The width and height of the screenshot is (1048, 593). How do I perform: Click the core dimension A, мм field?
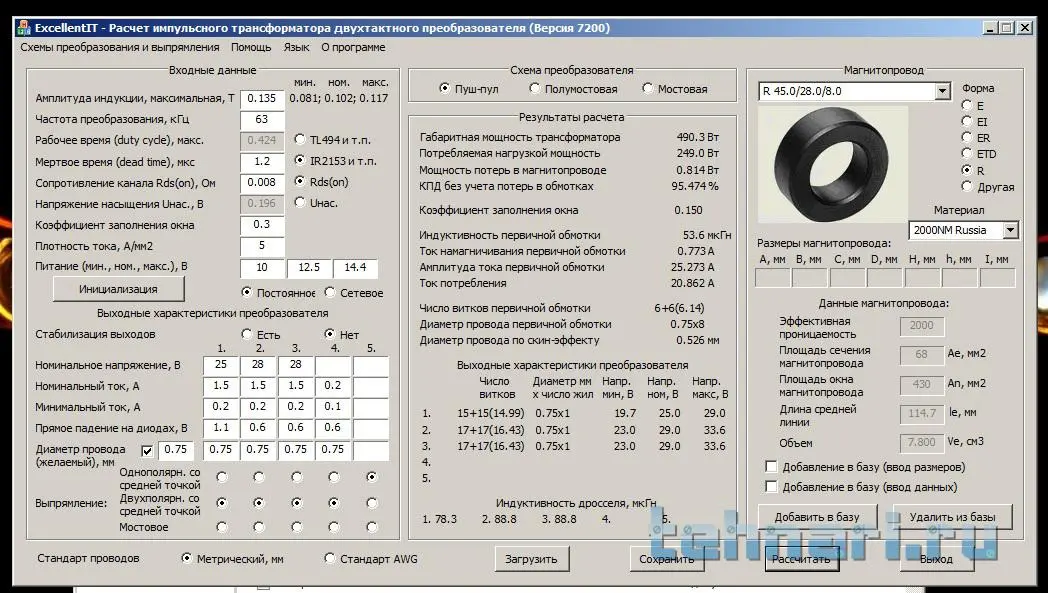[x=772, y=278]
